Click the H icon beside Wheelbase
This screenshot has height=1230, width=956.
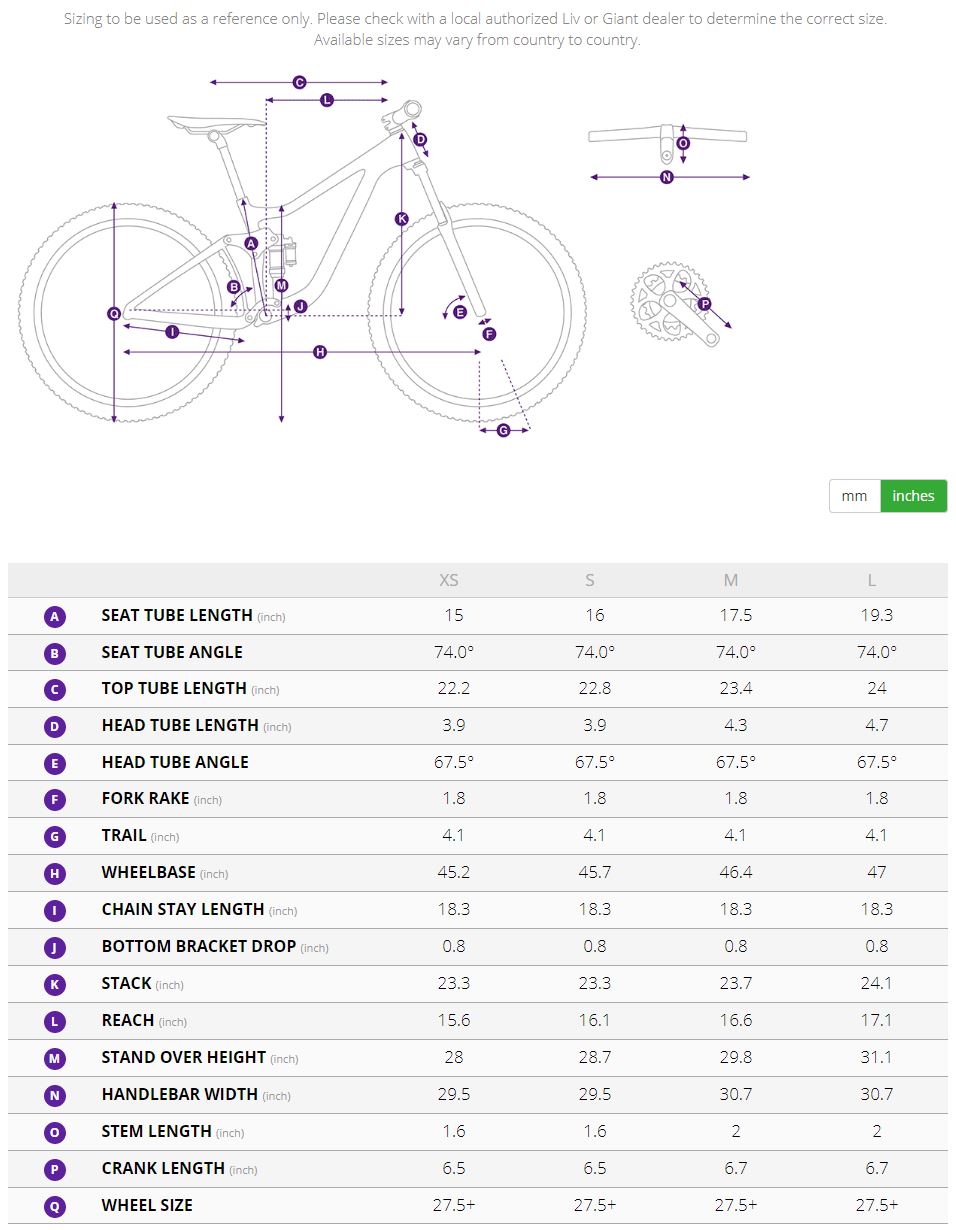(55, 874)
